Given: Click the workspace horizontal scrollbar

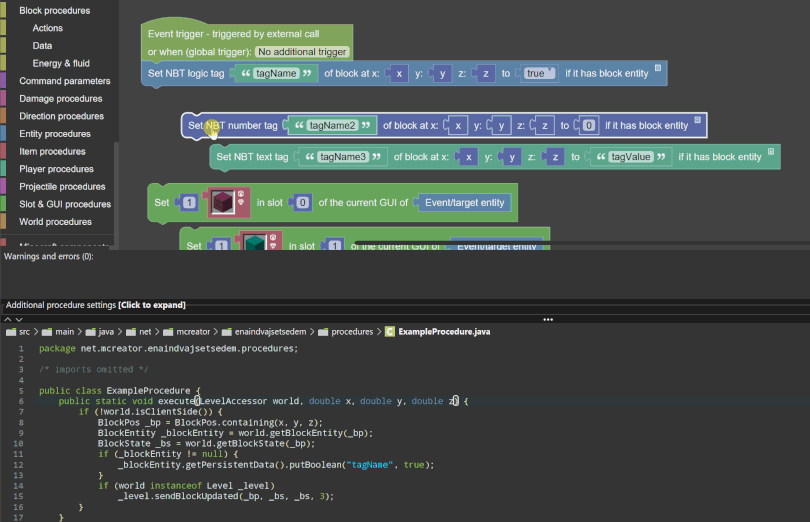Looking at the screenshot, I should pyautogui.click(x=582, y=242).
